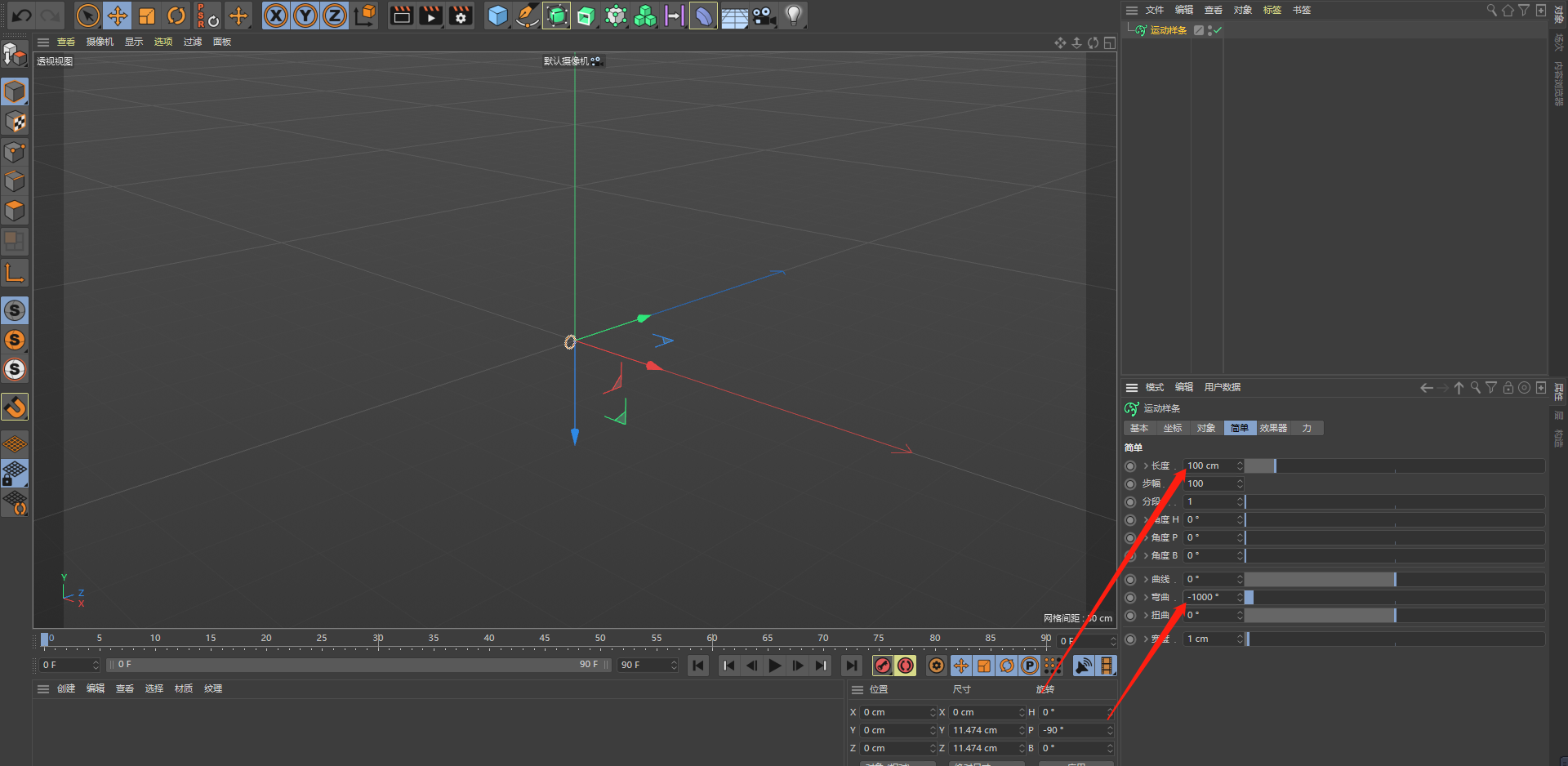Switch to the 效果器 tab
This screenshot has width=1568, height=766.
point(1273,429)
